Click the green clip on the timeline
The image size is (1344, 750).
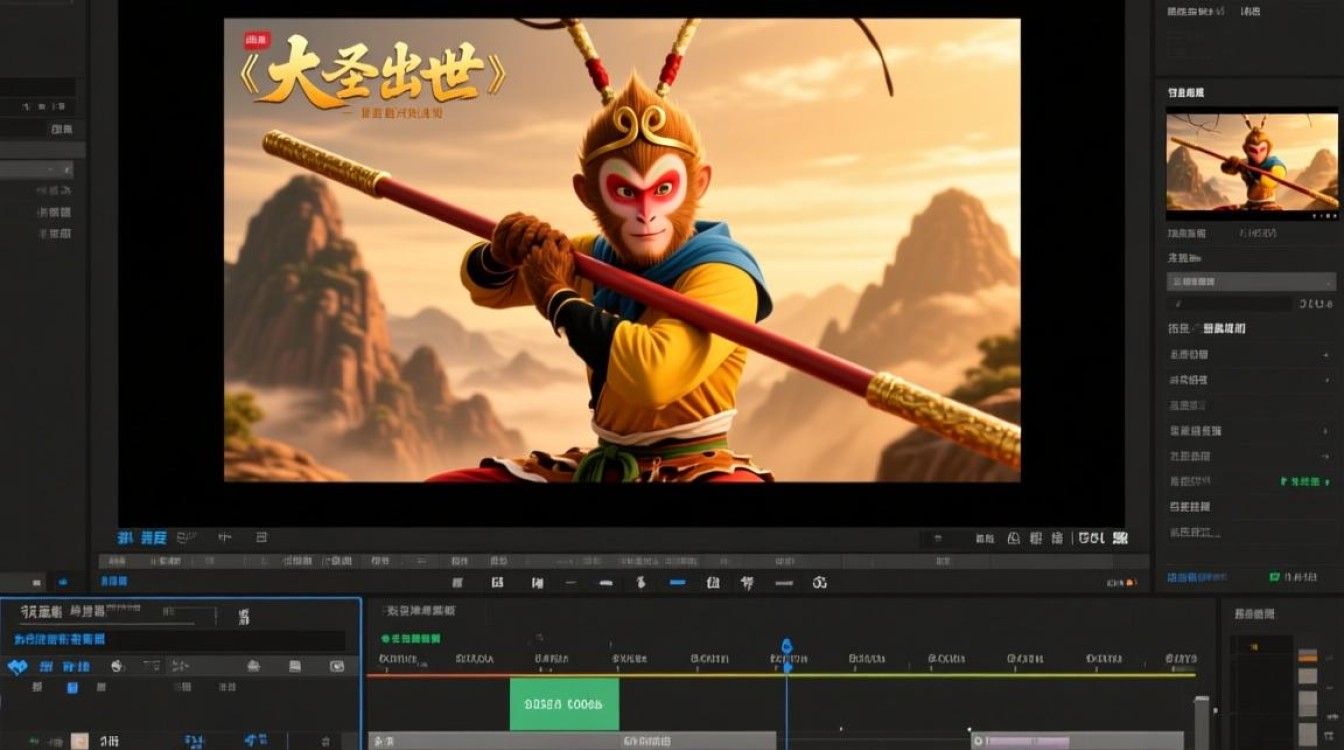tap(564, 704)
